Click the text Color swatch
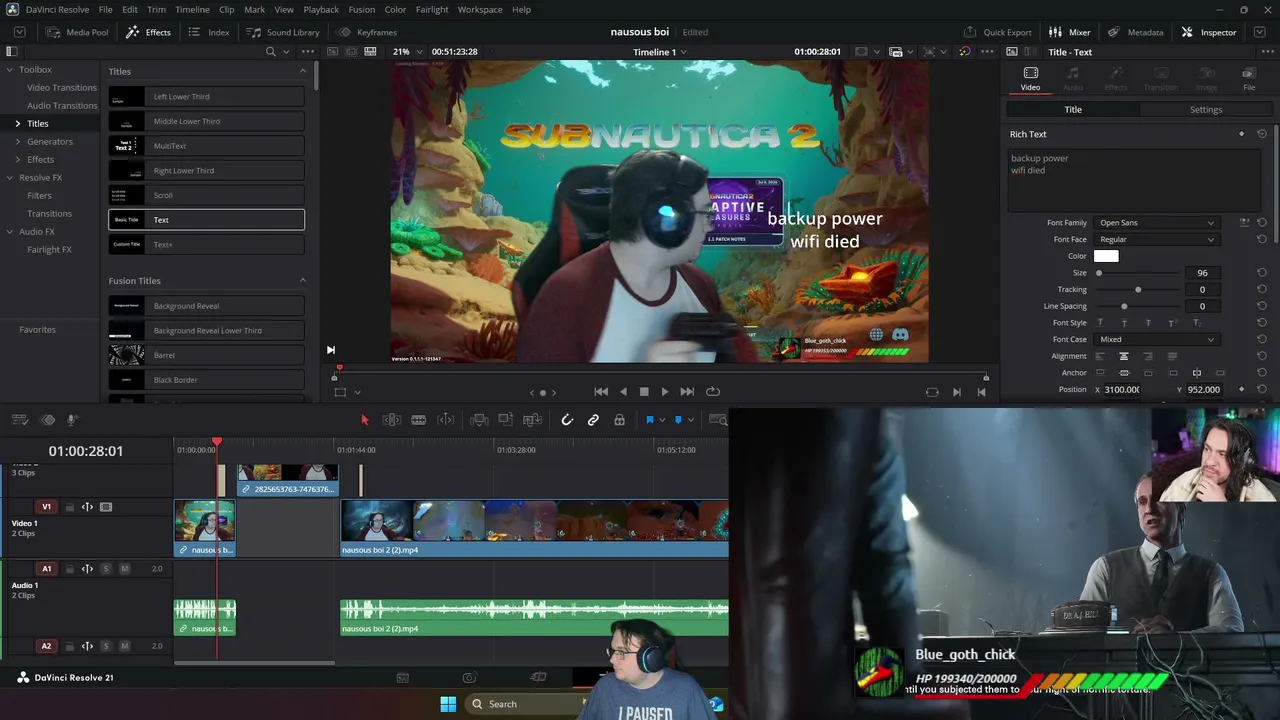 (x=1106, y=256)
